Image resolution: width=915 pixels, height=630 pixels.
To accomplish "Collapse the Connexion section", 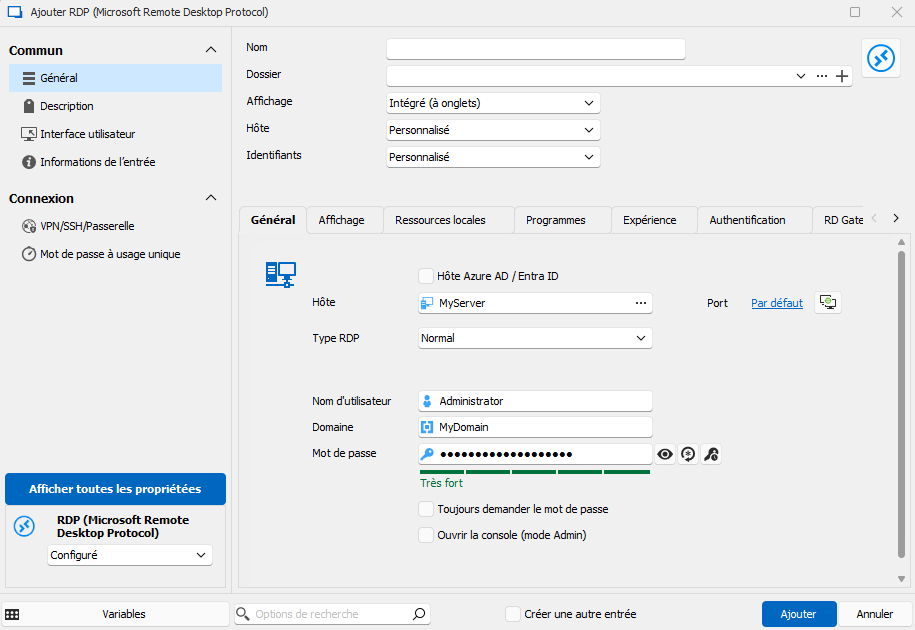I will point(211,198).
